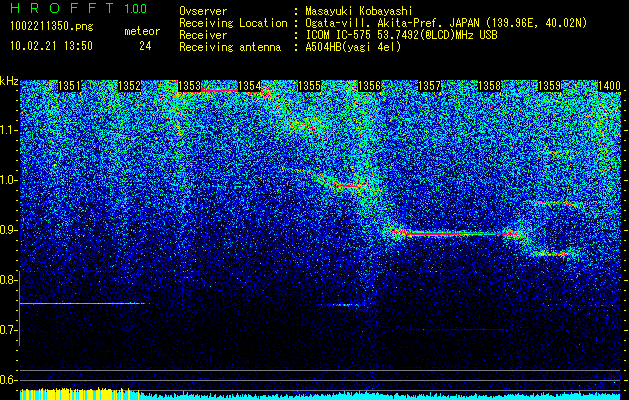Click the 1.0.0 version number
The width and height of the screenshot is (629, 400).
[135, 8]
